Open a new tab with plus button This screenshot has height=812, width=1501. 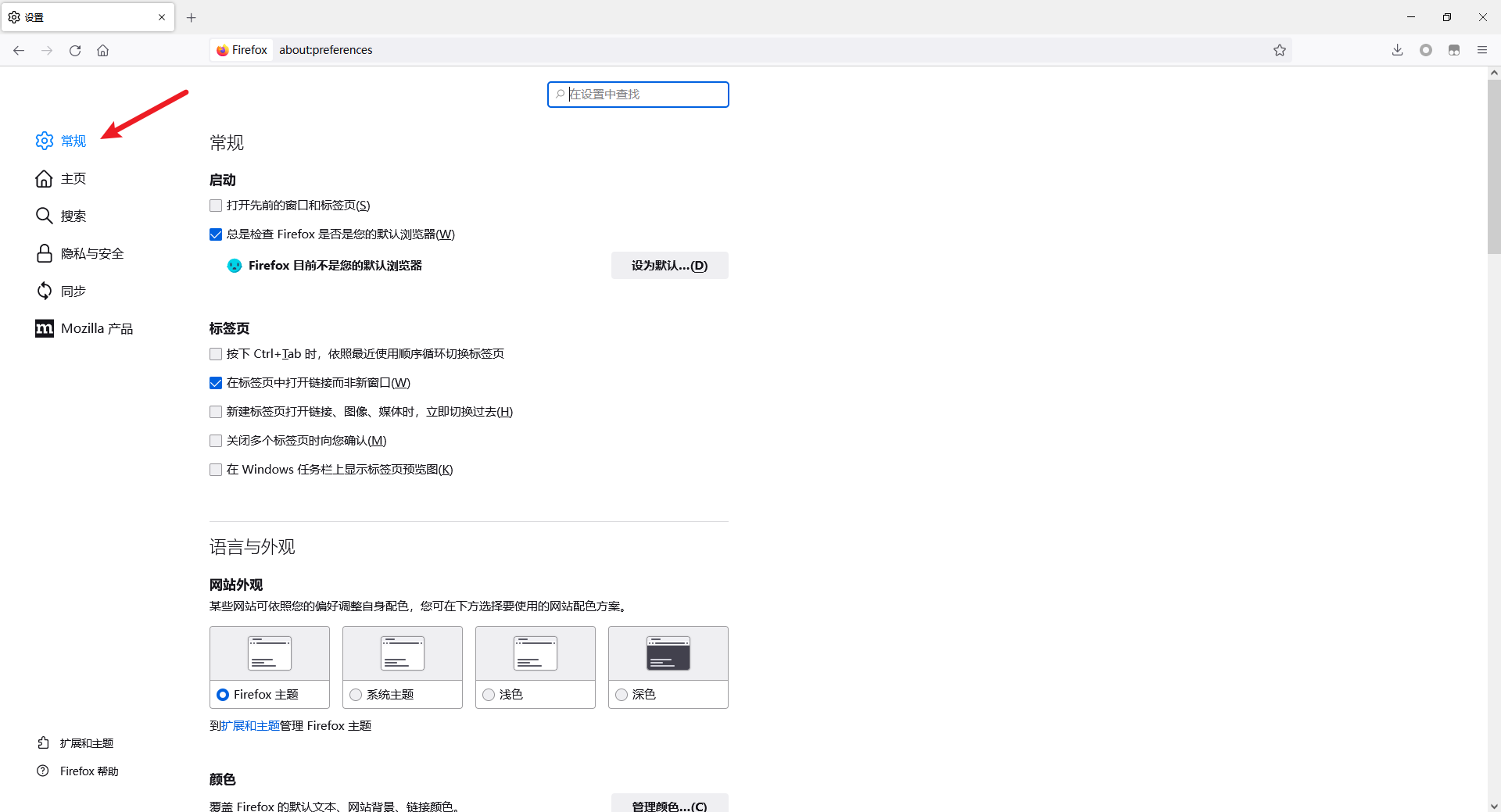(x=192, y=17)
